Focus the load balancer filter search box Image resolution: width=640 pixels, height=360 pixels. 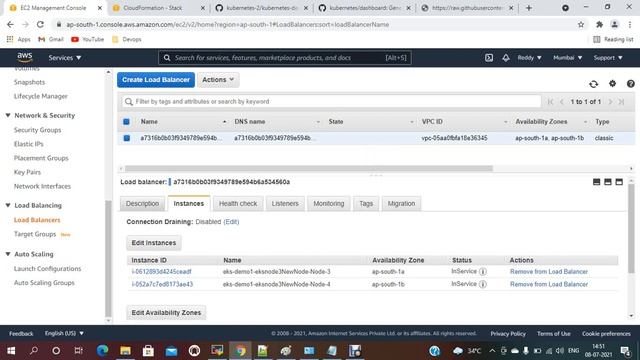pos(331,102)
